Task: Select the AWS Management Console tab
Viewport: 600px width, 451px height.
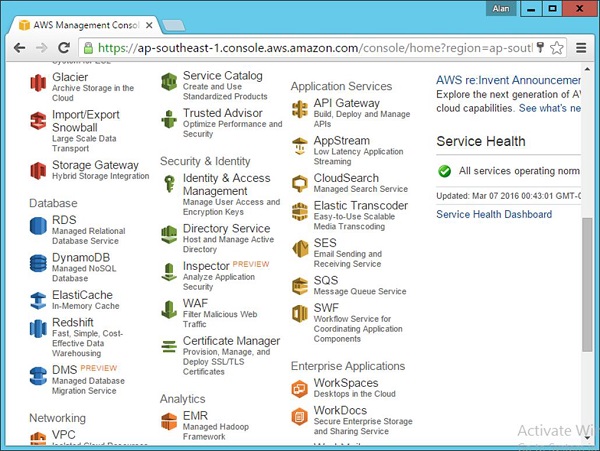Action: 85,25
